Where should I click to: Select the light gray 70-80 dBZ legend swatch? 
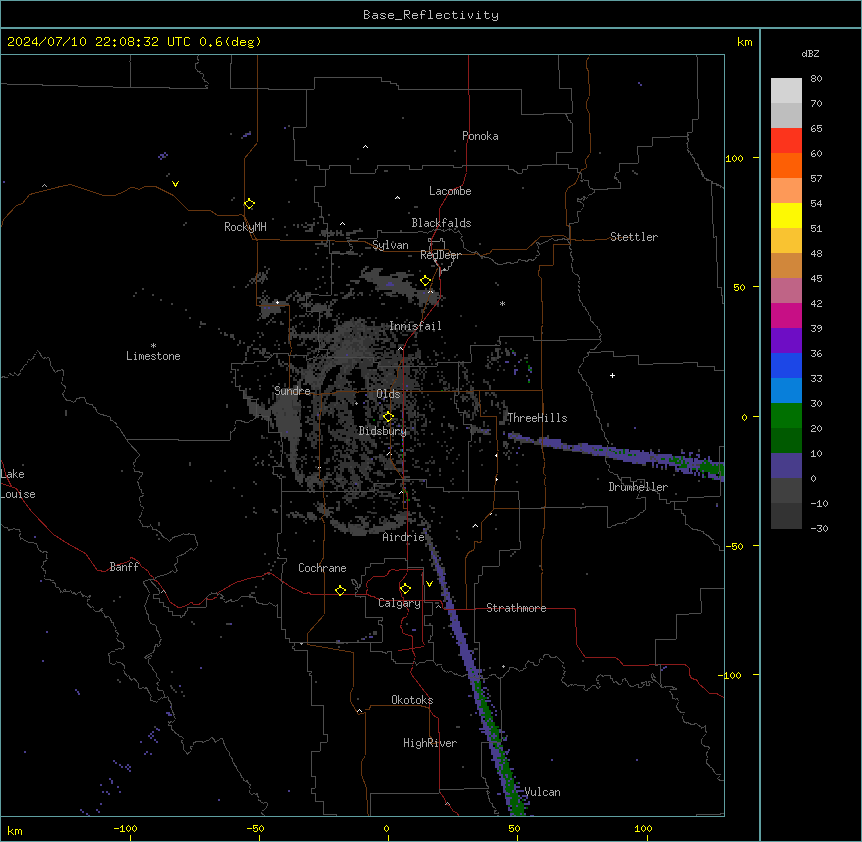786,91
